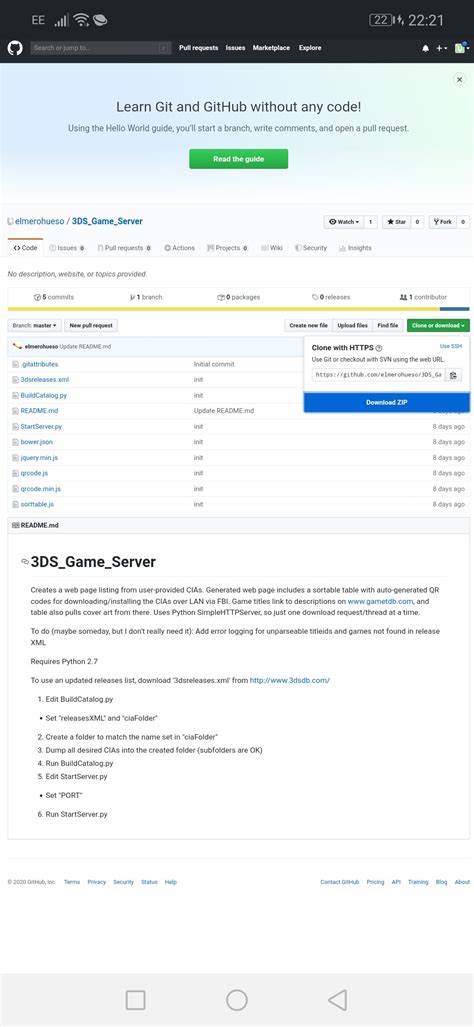
Task: Tap the Android back triangle button
Action: (337, 999)
